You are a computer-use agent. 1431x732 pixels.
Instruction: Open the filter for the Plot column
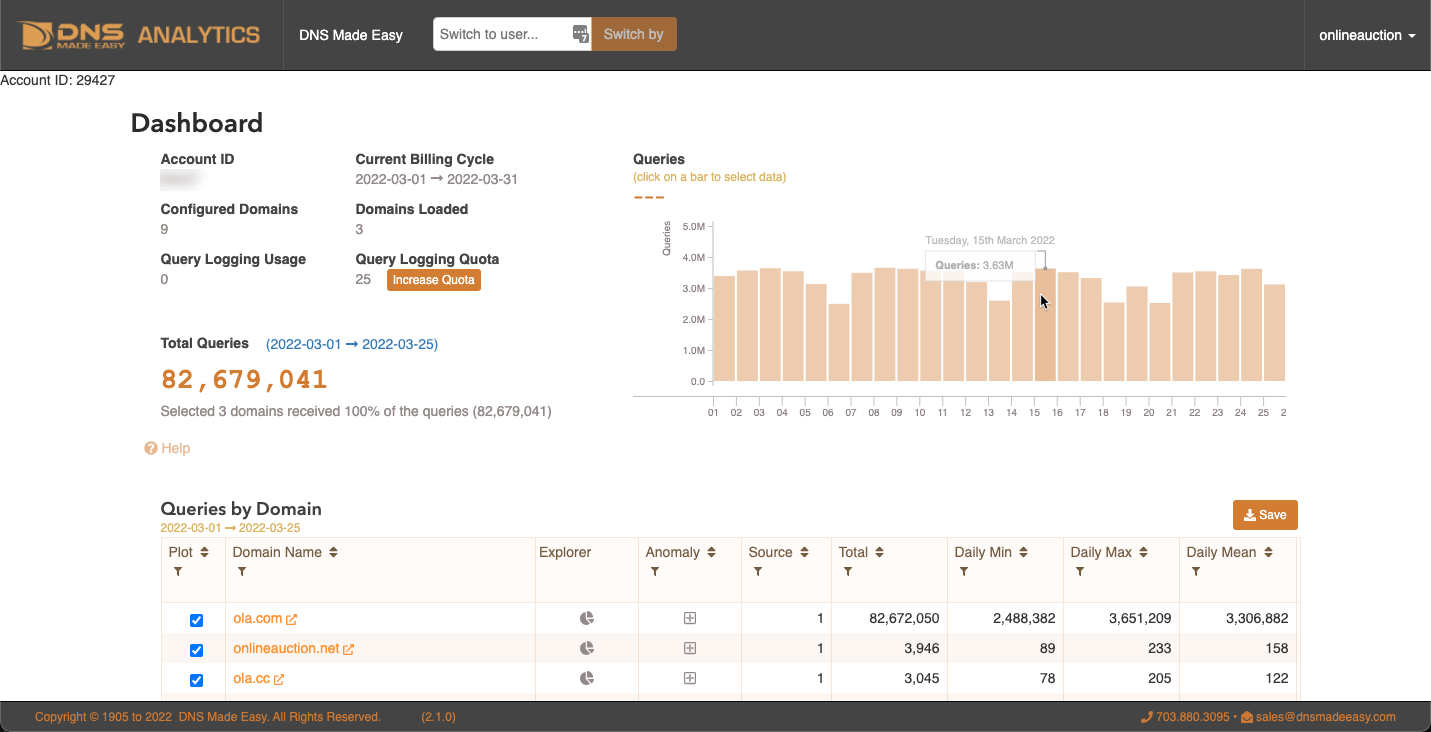coord(178,572)
